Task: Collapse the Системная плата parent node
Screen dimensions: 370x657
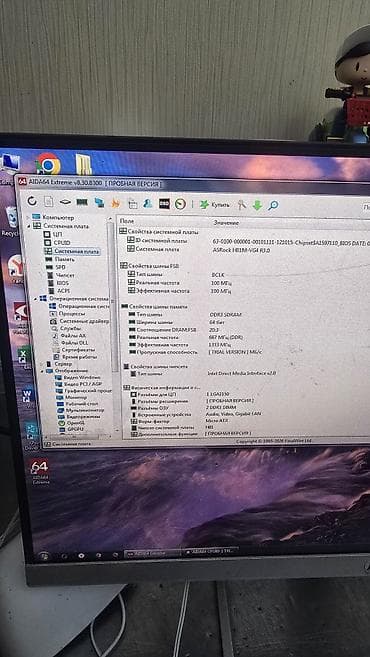Action: (29, 225)
